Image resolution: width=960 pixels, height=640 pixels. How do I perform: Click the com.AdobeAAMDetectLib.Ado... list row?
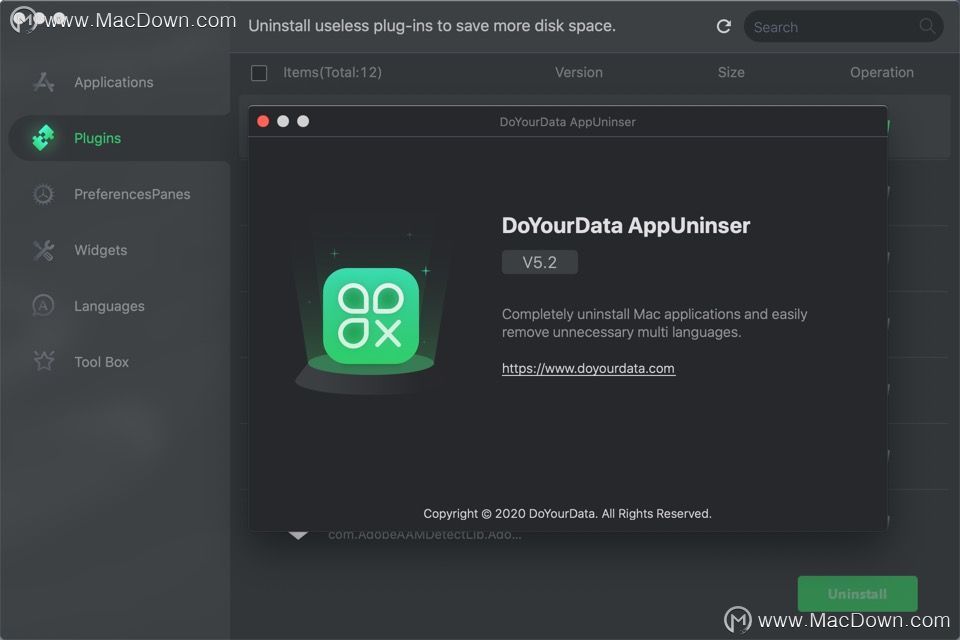[x=425, y=535]
